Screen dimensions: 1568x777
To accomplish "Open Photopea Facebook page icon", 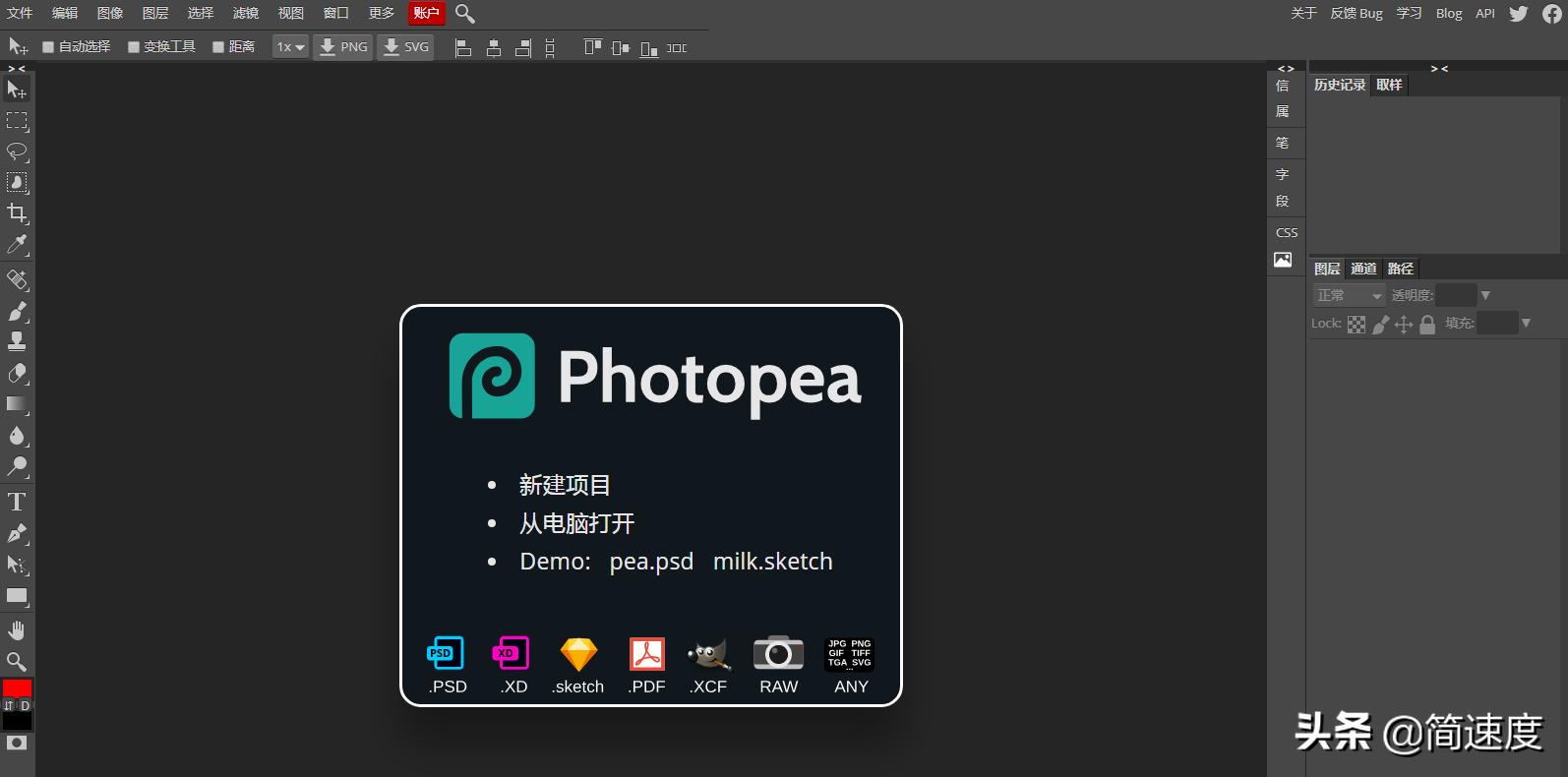I will (x=1552, y=14).
